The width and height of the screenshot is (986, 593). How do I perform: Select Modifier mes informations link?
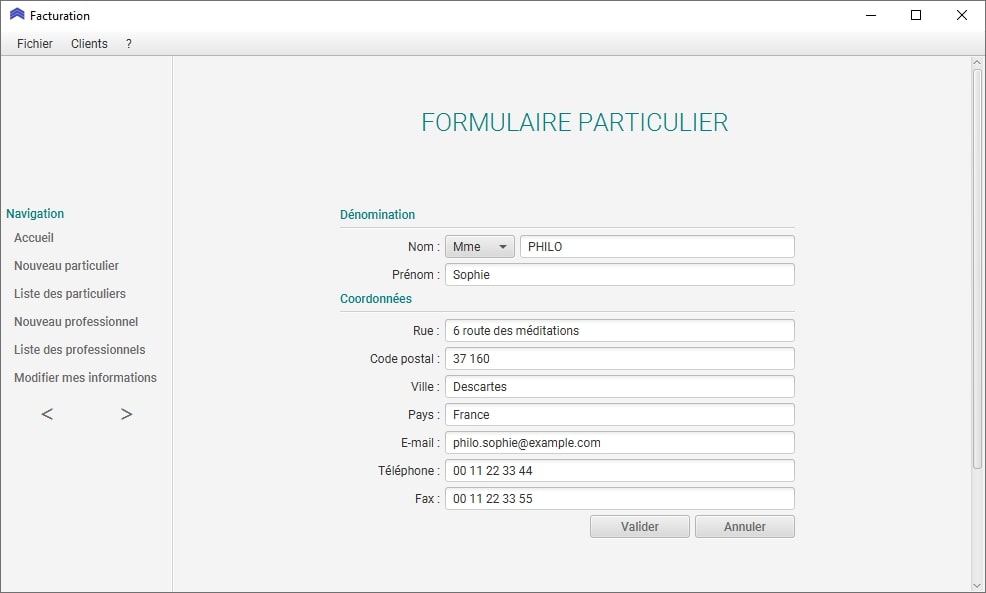pos(85,378)
